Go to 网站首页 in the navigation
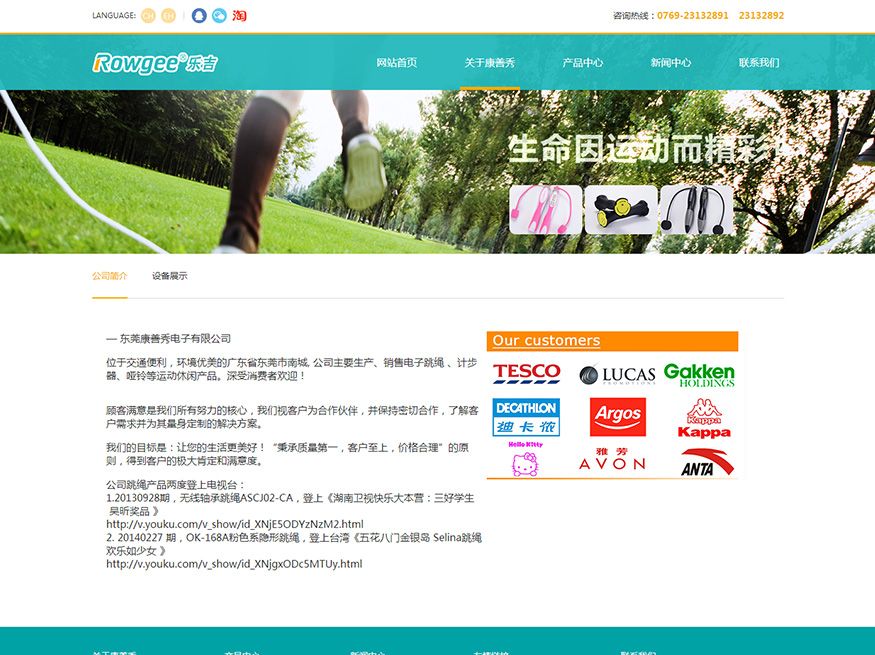This screenshot has width=875, height=655. tap(397, 62)
